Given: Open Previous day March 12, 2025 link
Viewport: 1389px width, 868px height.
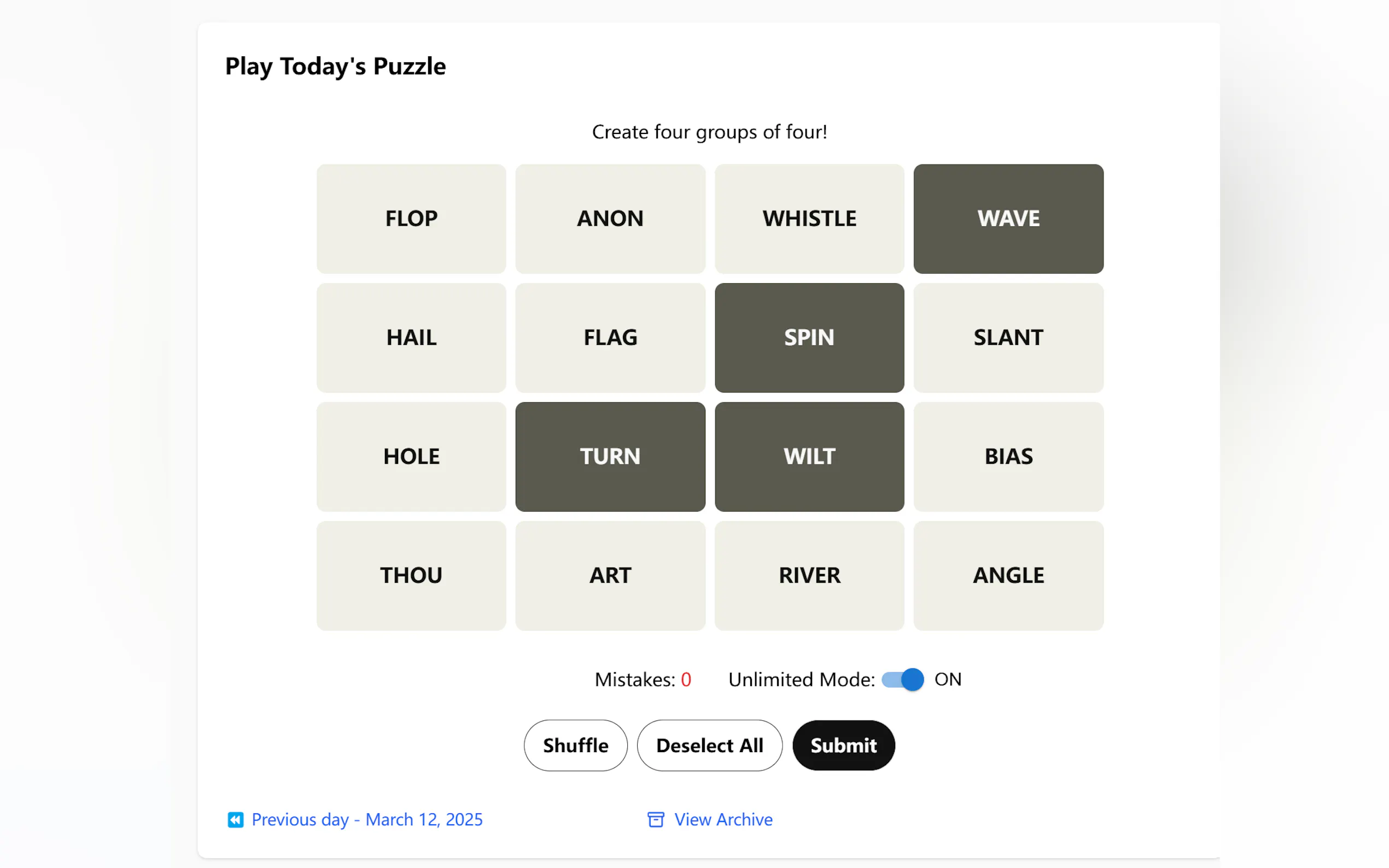Looking at the screenshot, I should click(367, 819).
